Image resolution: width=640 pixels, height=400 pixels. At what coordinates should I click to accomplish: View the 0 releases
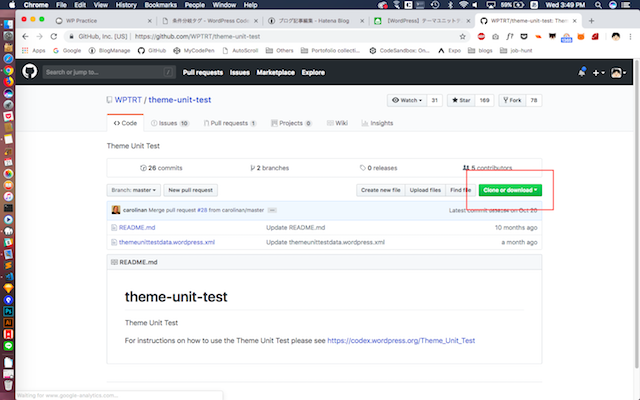[x=378, y=168]
